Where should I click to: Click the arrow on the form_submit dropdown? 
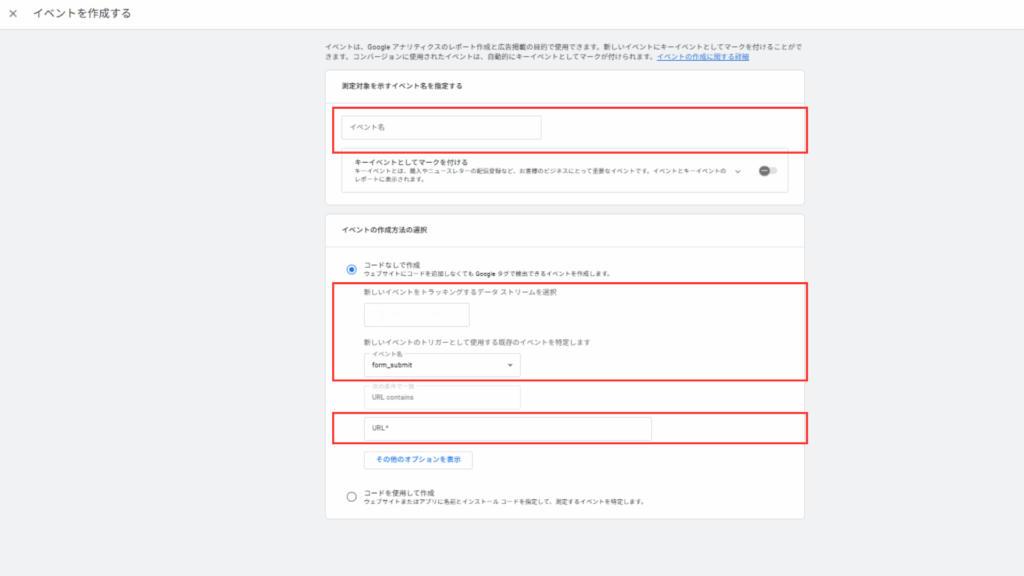pyautogui.click(x=510, y=366)
